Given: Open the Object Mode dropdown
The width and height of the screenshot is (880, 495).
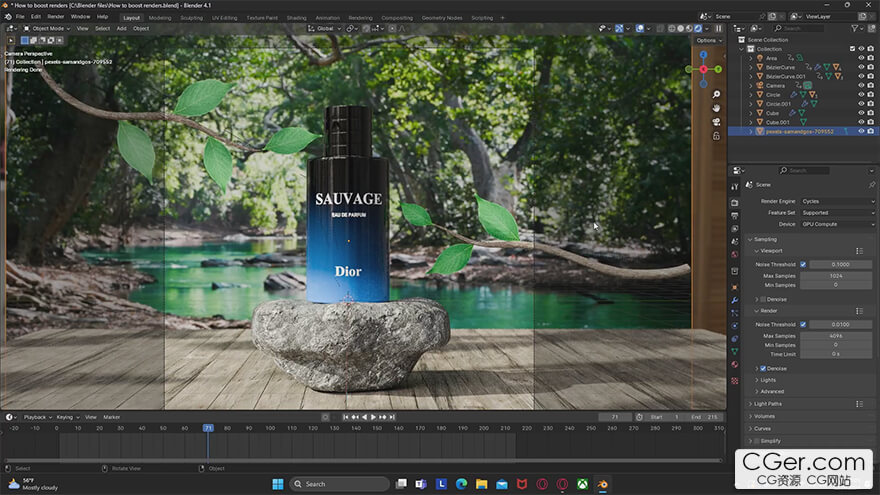Looking at the screenshot, I should [47, 28].
